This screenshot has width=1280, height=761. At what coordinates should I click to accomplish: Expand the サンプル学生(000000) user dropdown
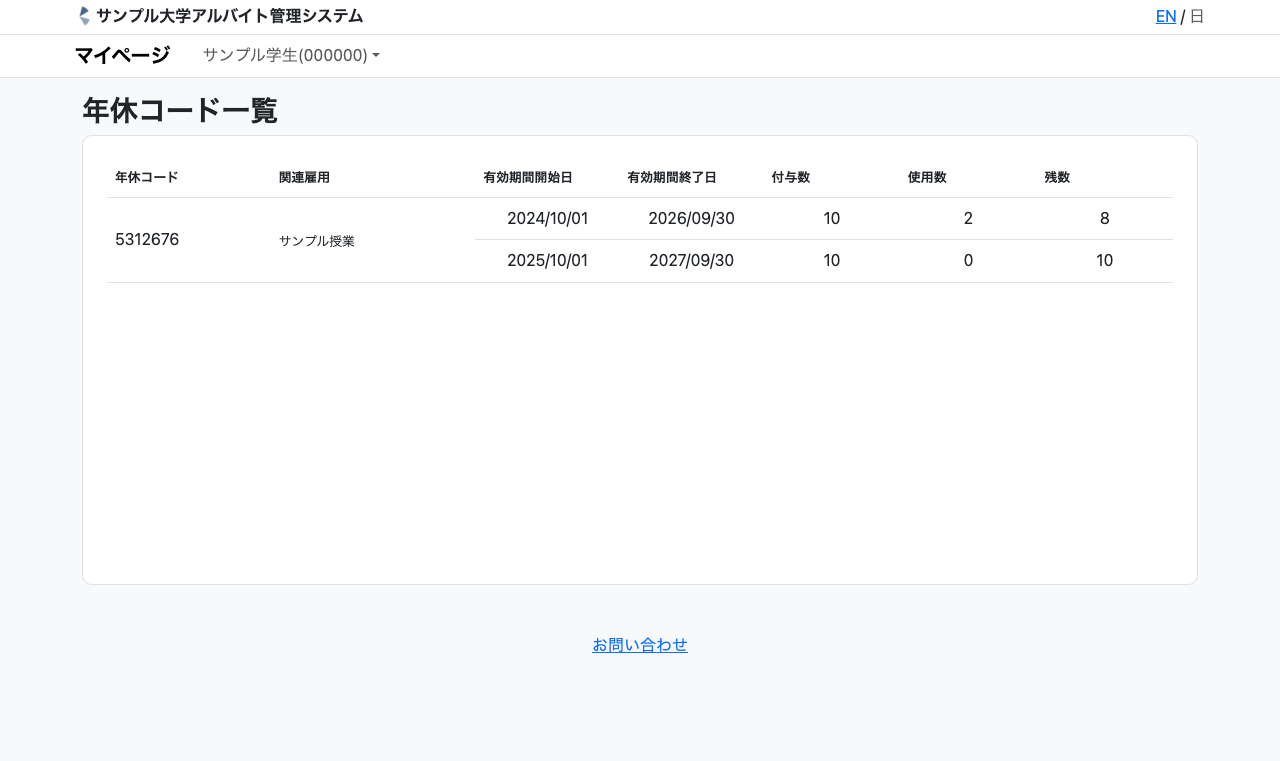click(x=291, y=55)
